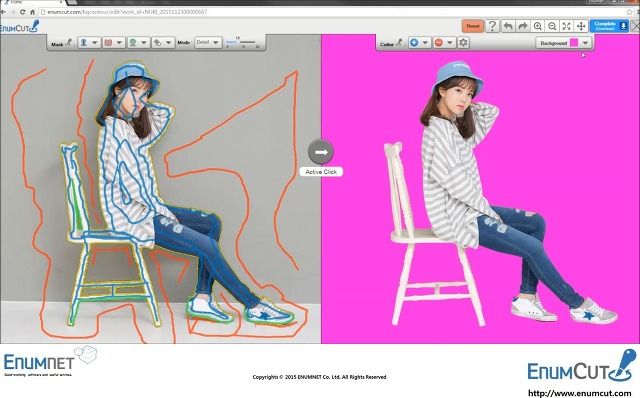Click the Active Click arrow button

click(x=321, y=152)
